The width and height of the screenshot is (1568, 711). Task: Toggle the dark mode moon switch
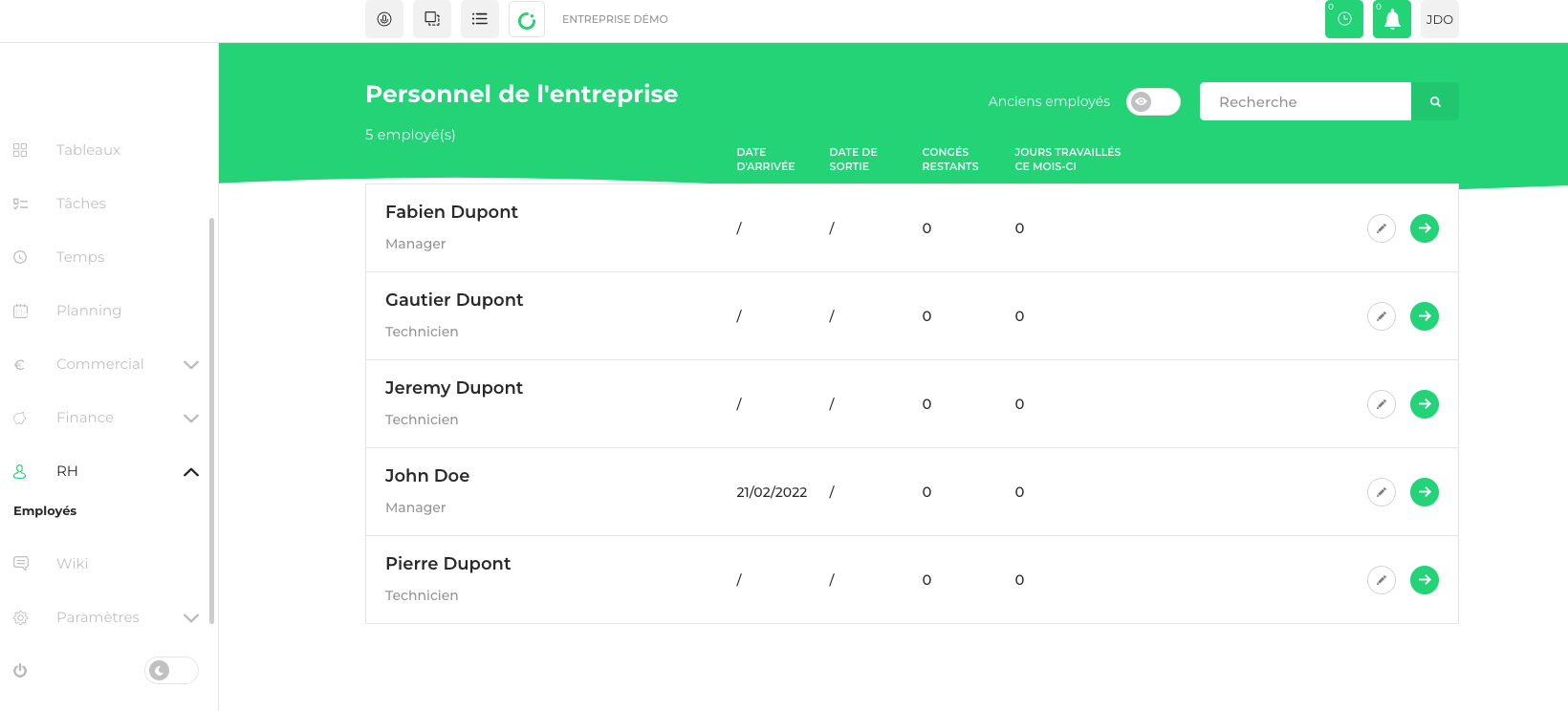tap(171, 671)
